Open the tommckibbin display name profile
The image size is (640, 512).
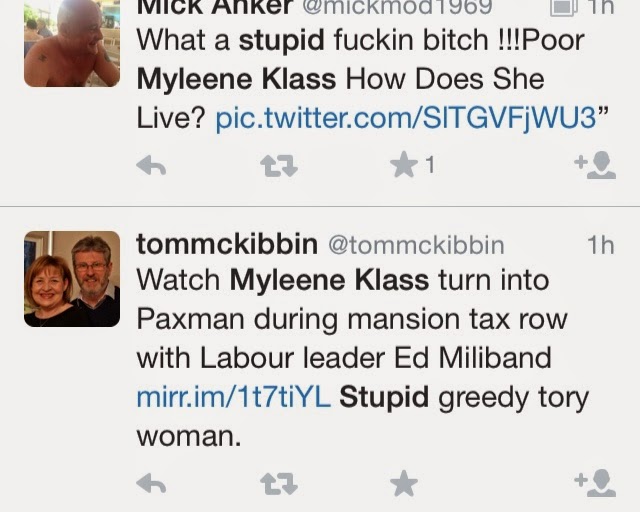coord(226,245)
